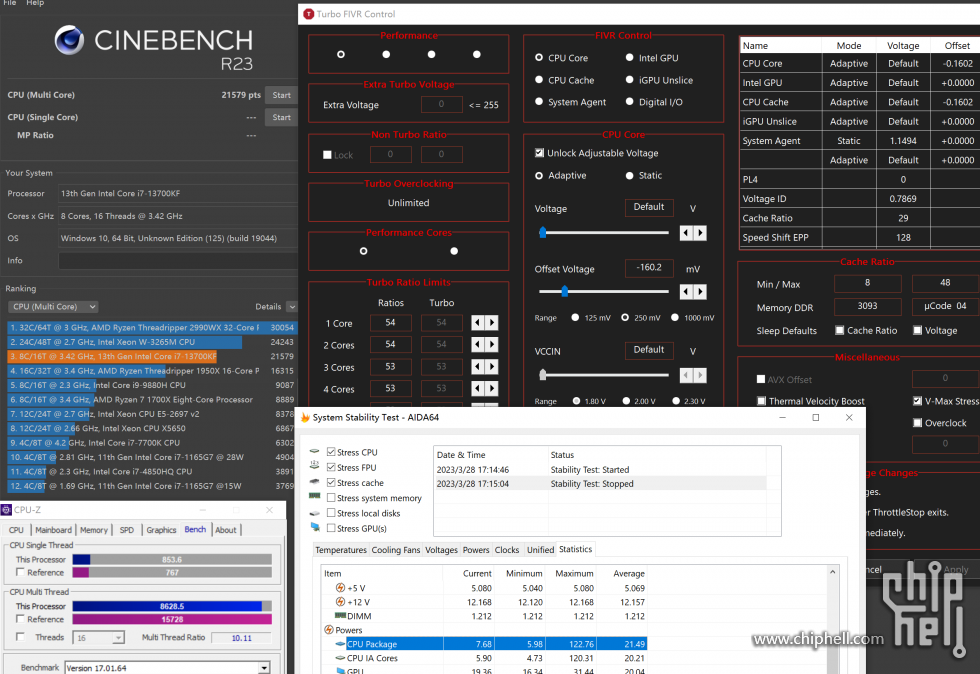Open CPU-Z Mainboard tab
The image size is (980, 674).
point(53,530)
